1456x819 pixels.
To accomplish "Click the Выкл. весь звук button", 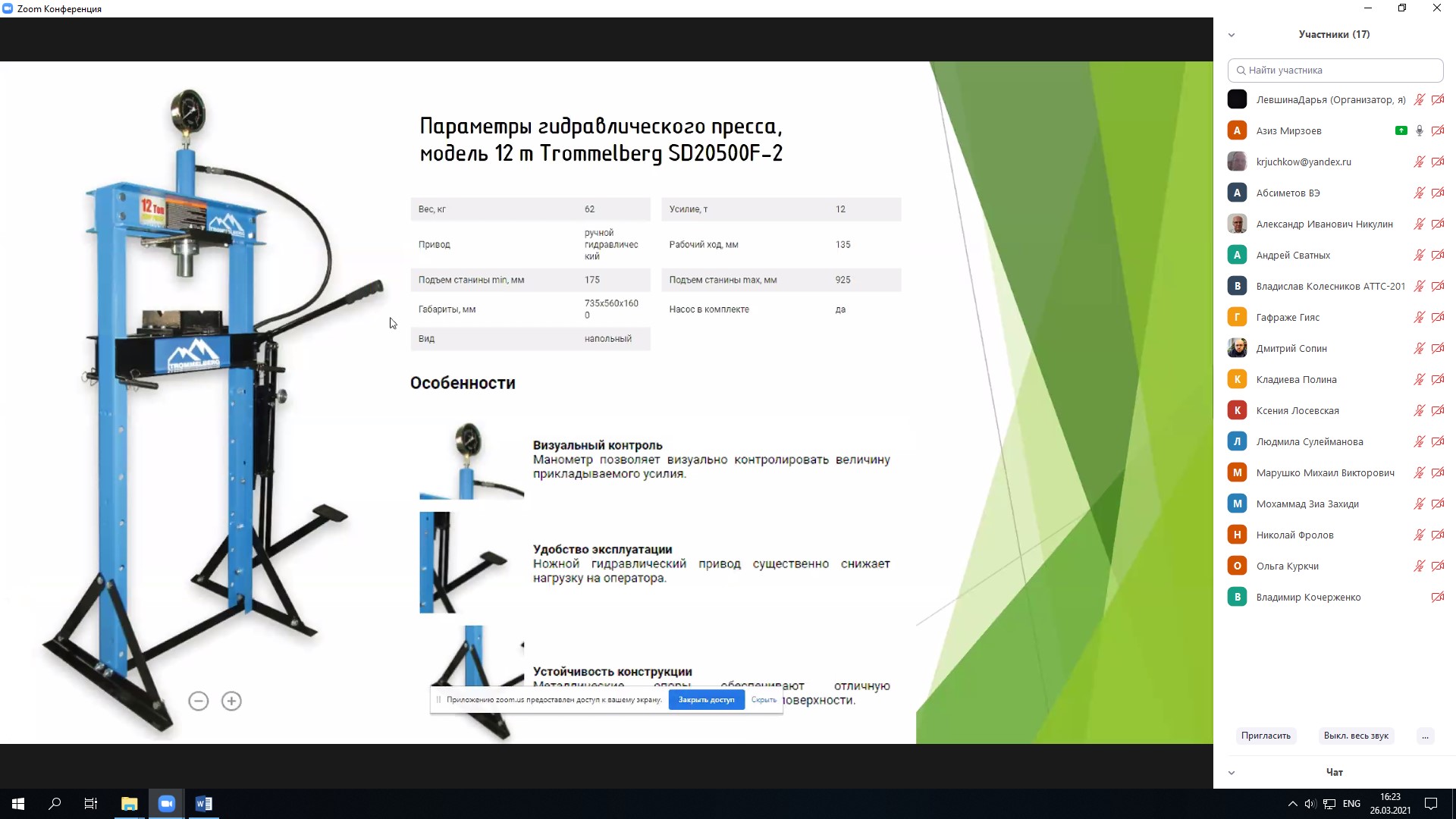I will (1356, 736).
